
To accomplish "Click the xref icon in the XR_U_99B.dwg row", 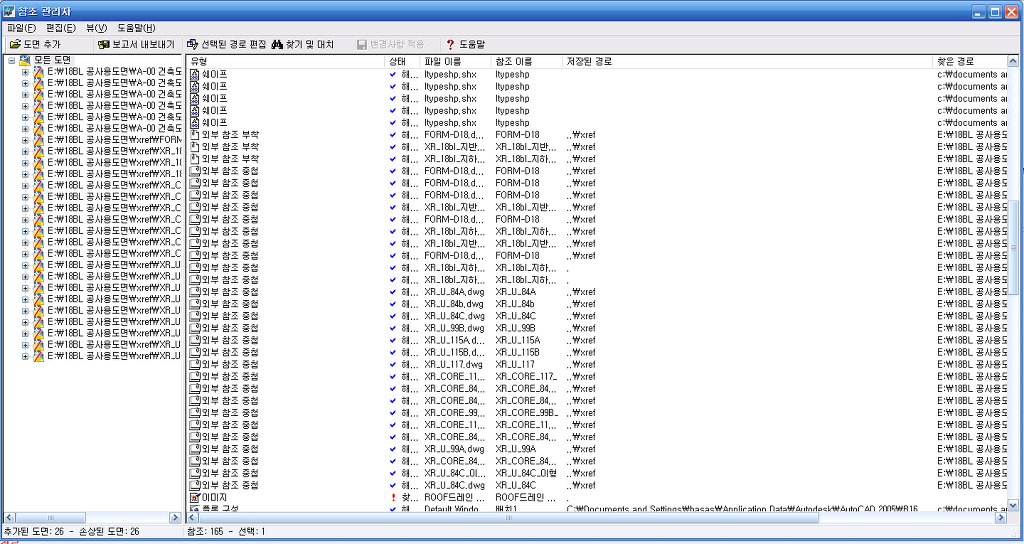I will tap(195, 328).
